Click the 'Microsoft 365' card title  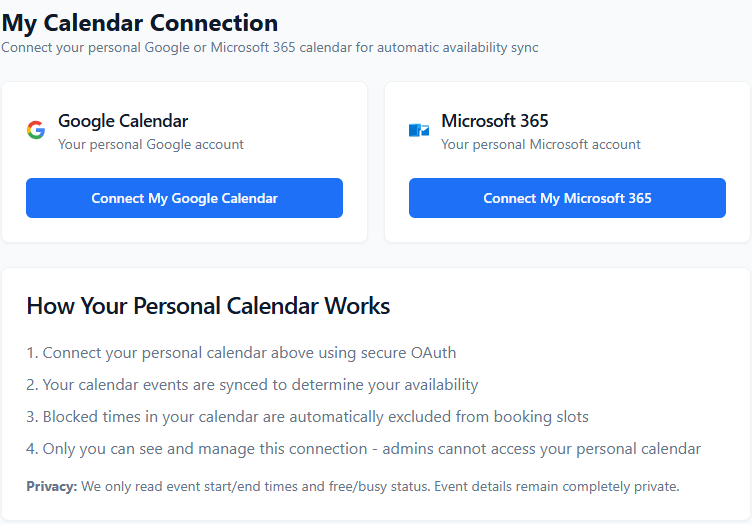(x=494, y=121)
